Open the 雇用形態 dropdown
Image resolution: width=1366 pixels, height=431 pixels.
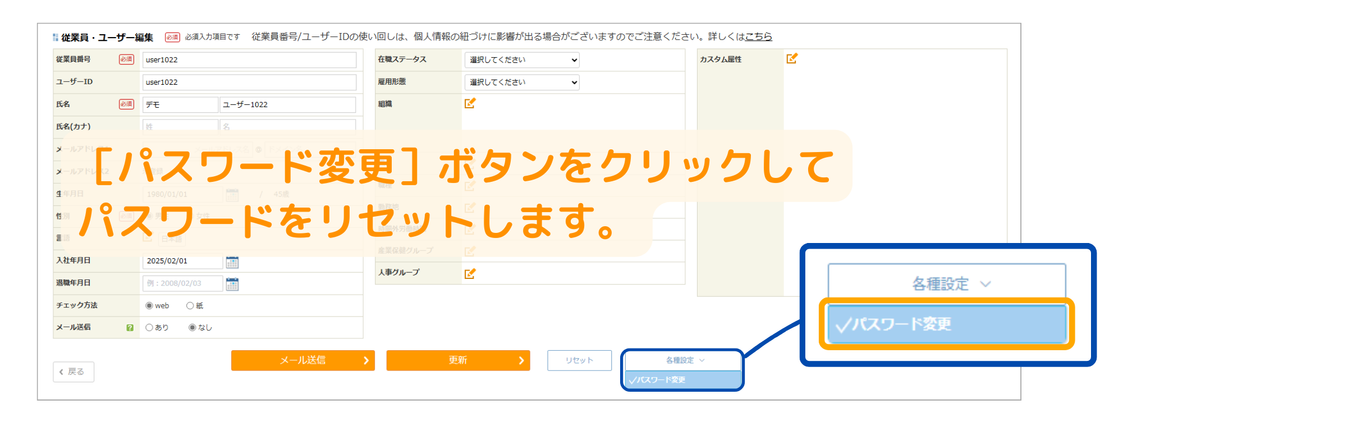[x=522, y=82]
